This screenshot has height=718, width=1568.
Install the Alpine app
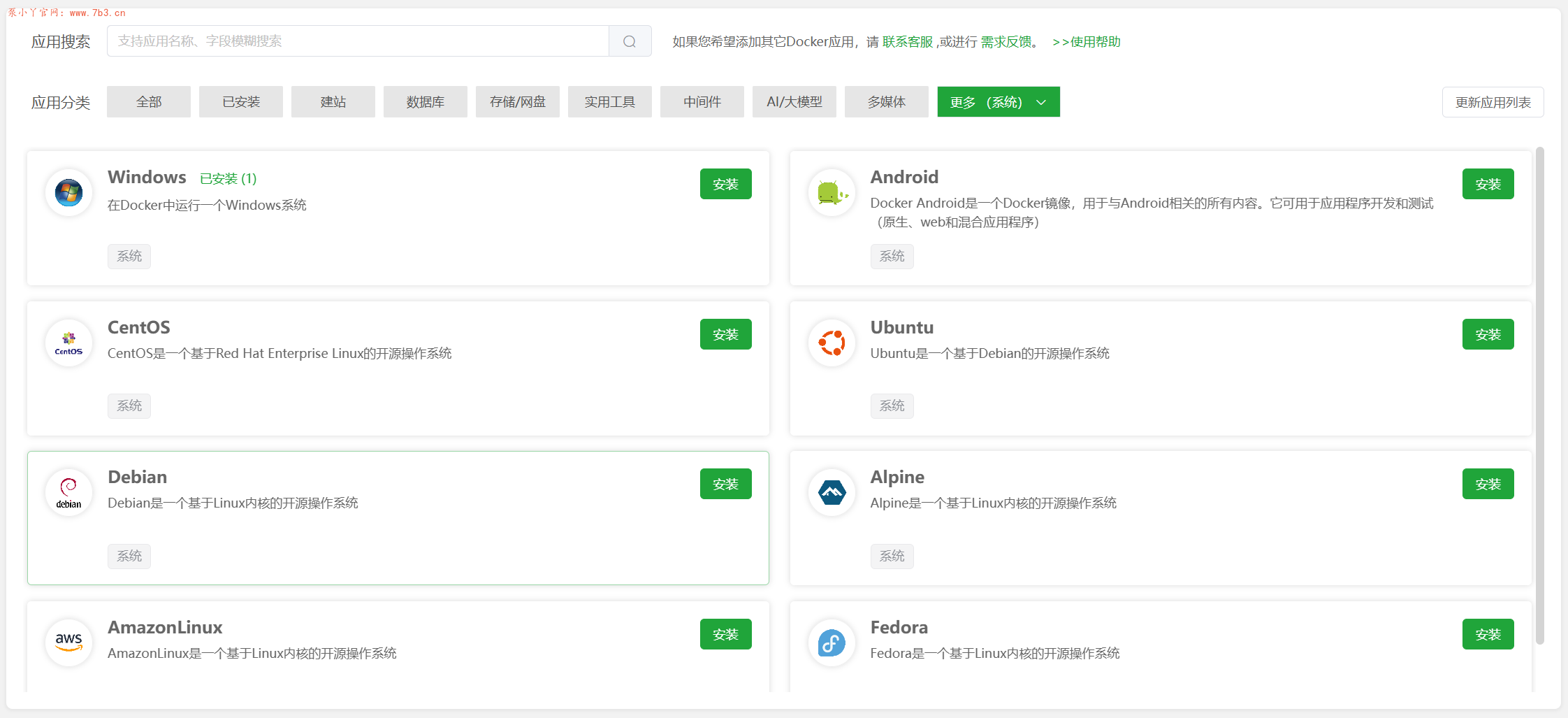[1488, 484]
